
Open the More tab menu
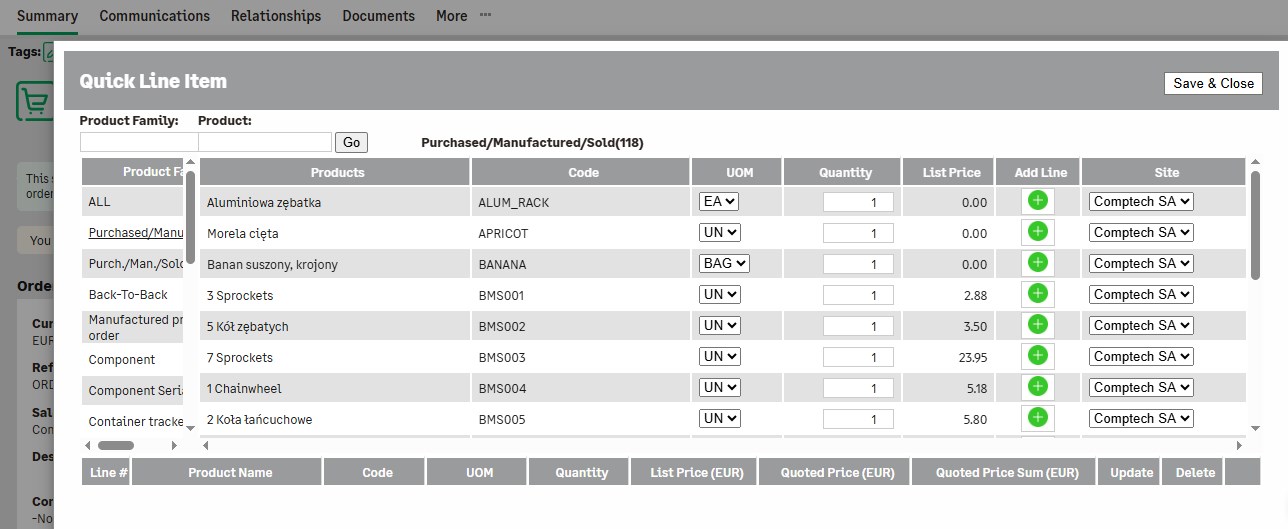pyautogui.click(x=451, y=16)
